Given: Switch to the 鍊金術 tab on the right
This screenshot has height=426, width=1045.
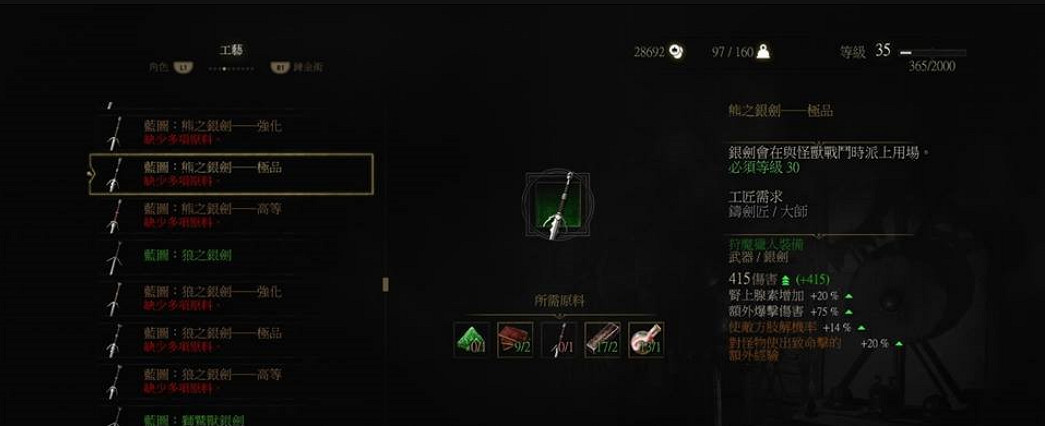Looking at the screenshot, I should point(297,67).
